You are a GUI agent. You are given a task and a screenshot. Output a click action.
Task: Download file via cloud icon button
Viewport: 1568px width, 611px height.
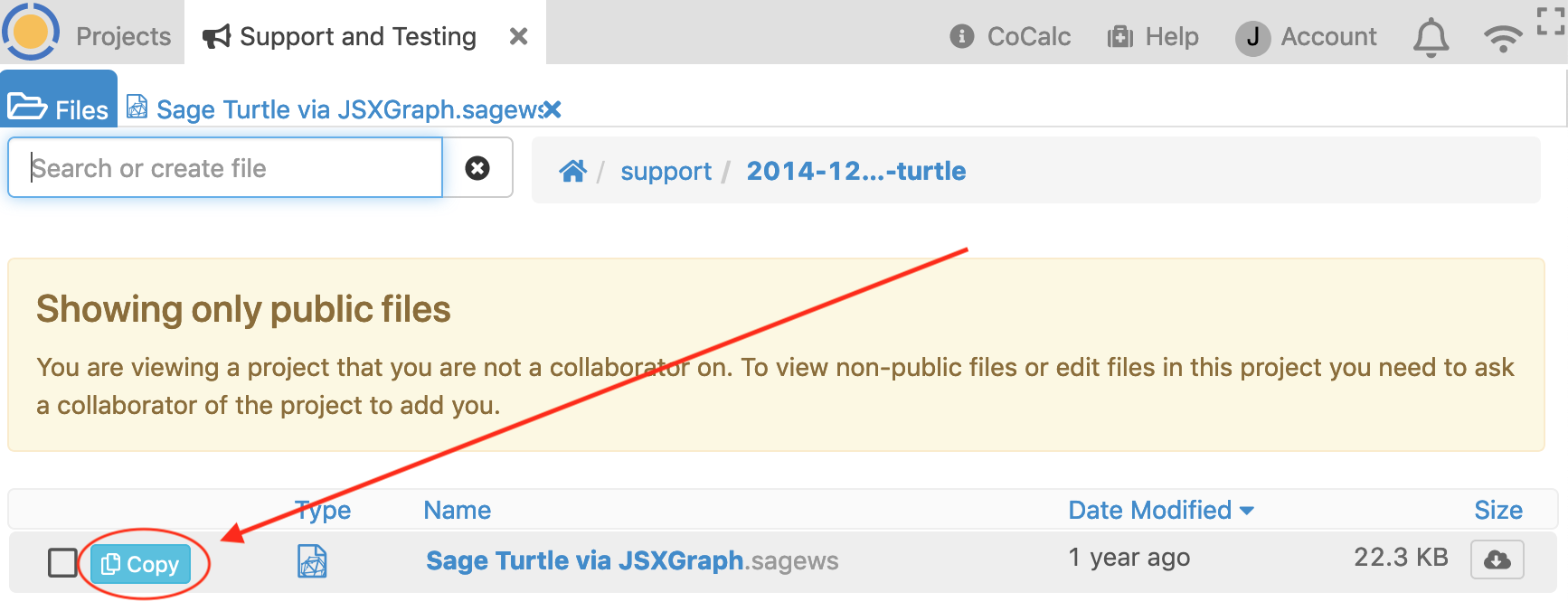click(x=1497, y=559)
